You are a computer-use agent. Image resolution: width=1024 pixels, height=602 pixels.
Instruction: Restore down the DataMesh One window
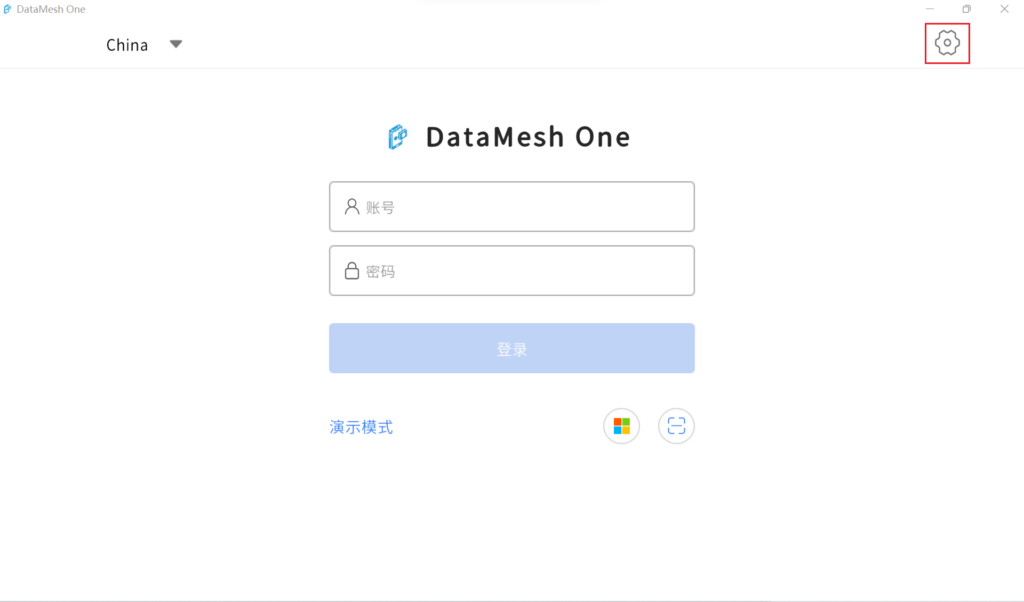[967, 9]
